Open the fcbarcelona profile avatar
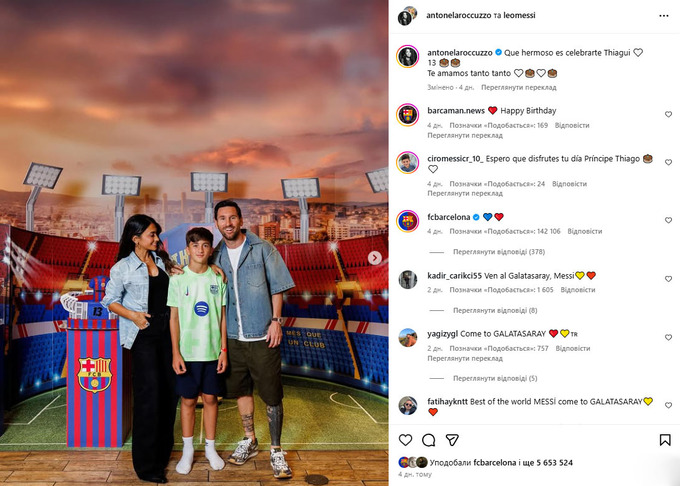The height and width of the screenshot is (486, 680). point(408,221)
